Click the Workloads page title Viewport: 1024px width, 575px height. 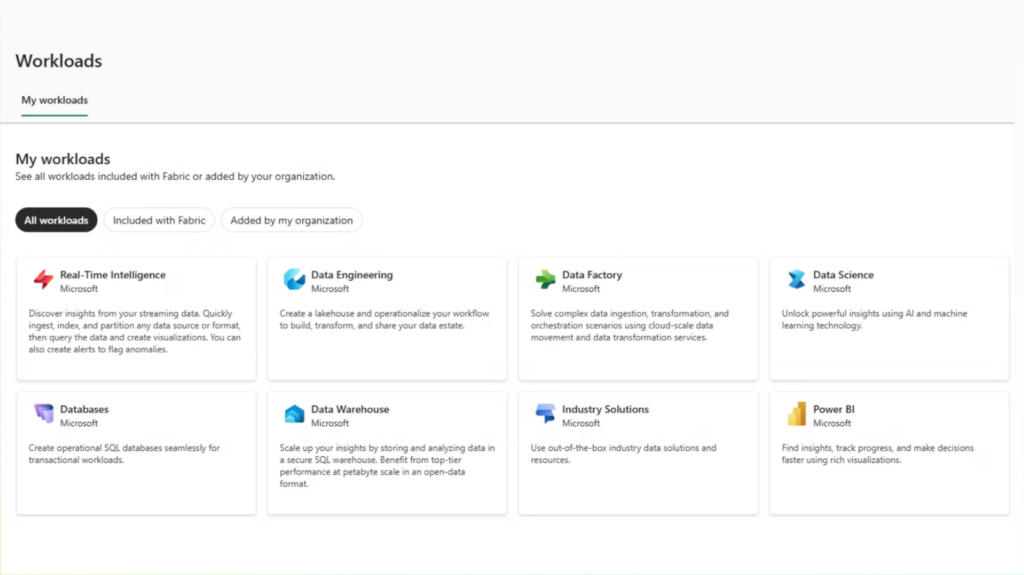pos(59,61)
